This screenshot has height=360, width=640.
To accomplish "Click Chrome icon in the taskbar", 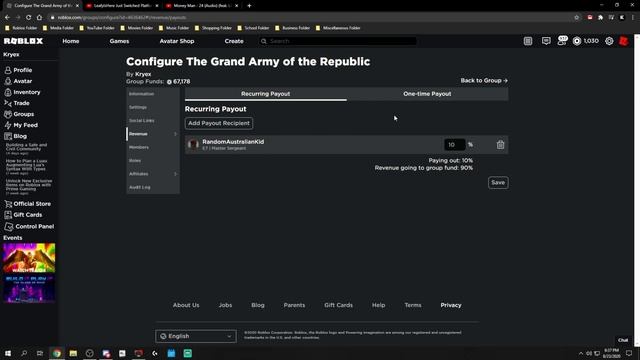I will pyautogui.click(x=56, y=353).
